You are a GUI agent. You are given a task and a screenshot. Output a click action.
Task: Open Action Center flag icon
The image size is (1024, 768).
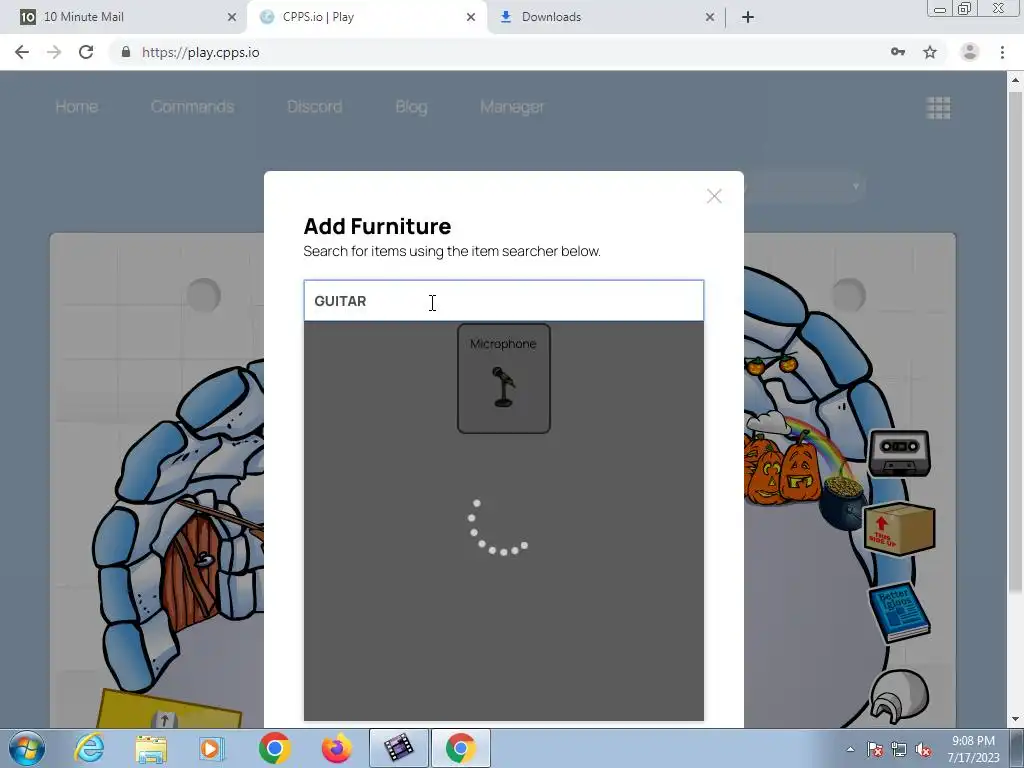point(875,749)
